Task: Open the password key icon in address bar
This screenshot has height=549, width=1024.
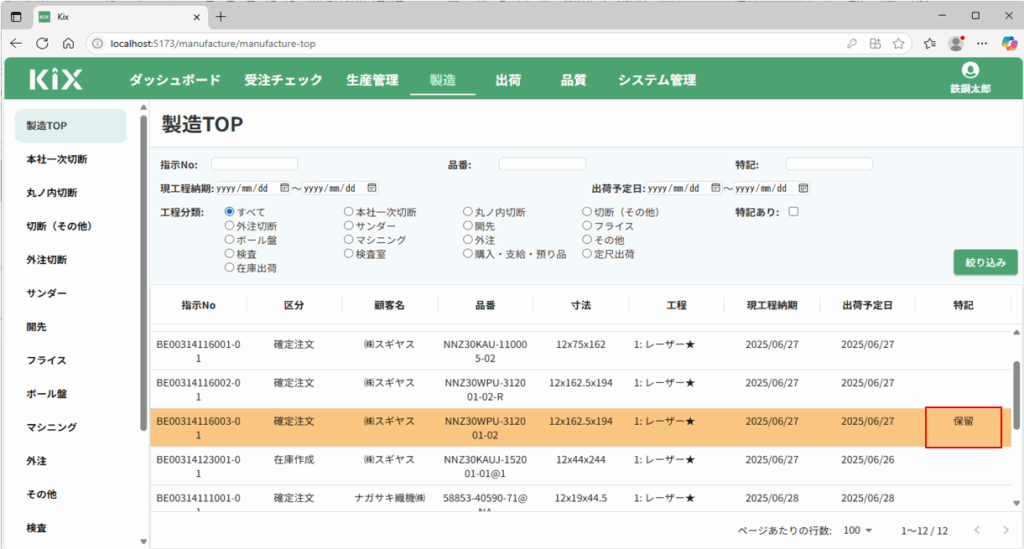Action: tap(852, 44)
